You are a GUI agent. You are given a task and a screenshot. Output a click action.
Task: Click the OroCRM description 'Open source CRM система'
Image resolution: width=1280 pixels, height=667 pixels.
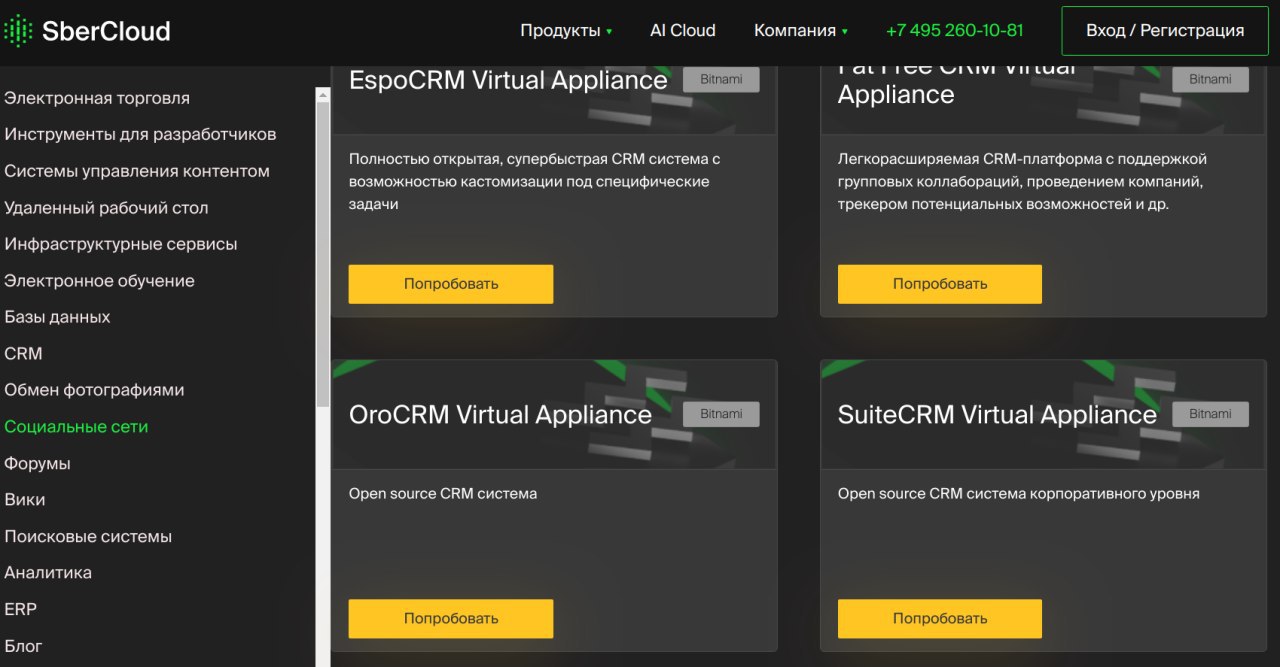(443, 494)
